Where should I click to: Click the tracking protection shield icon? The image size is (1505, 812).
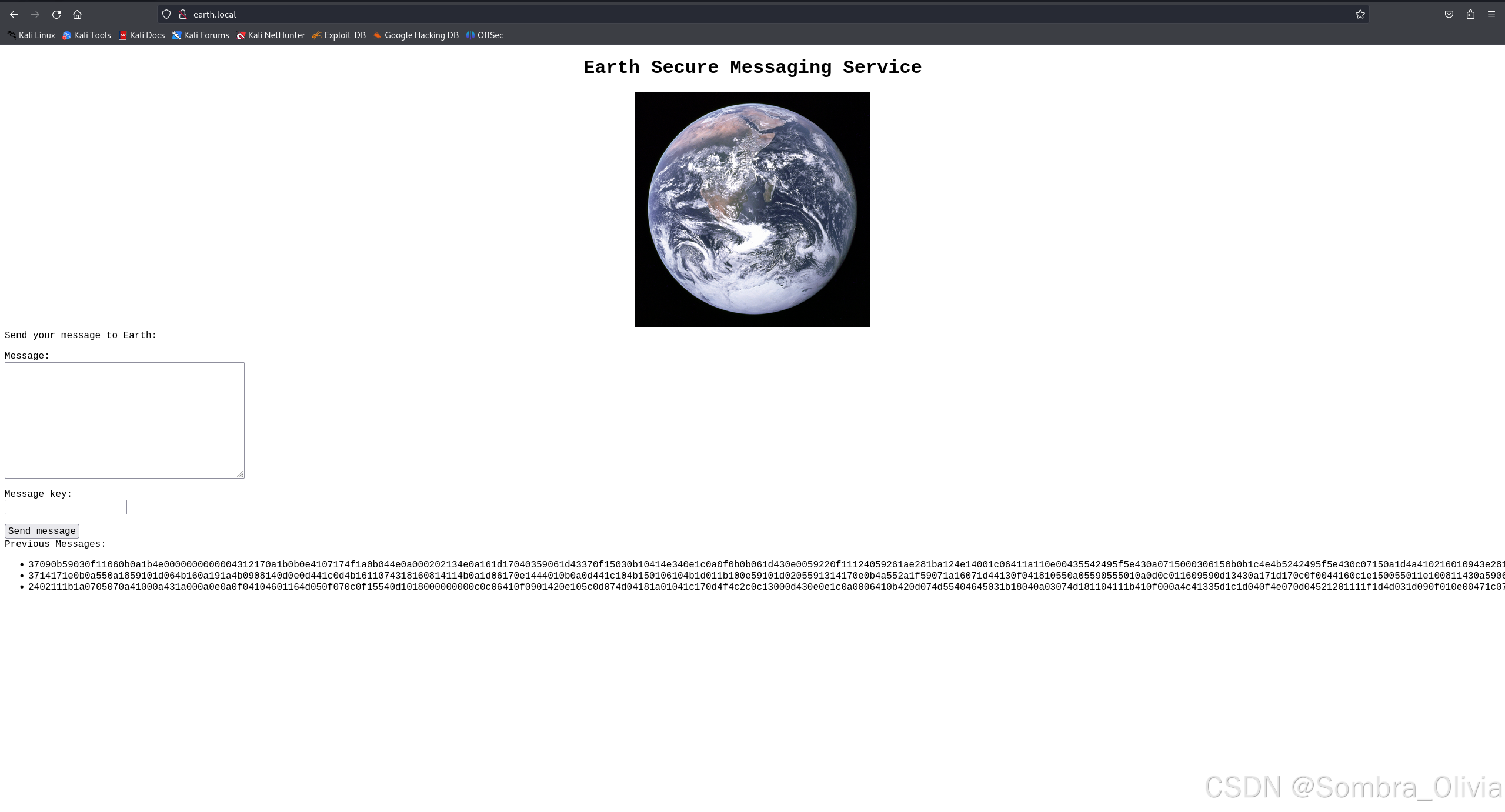(x=166, y=14)
